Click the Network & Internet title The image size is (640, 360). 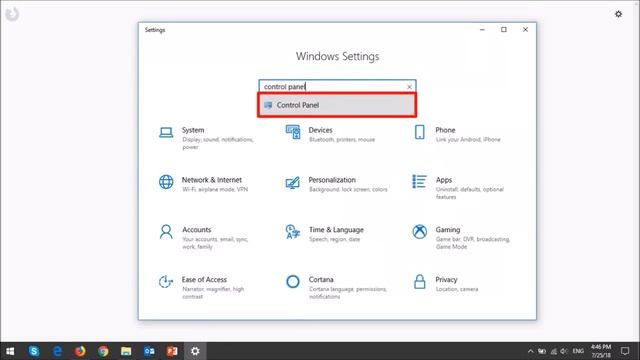(x=212, y=180)
